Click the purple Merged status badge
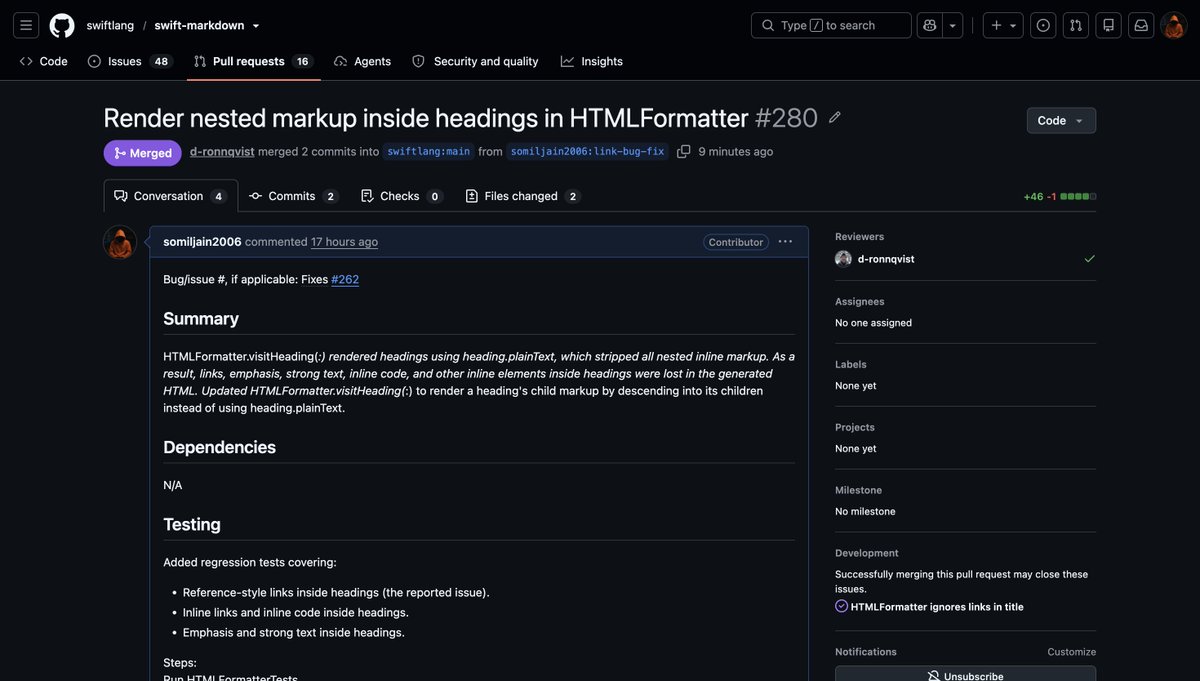The height and width of the screenshot is (681, 1200). [x=142, y=153]
